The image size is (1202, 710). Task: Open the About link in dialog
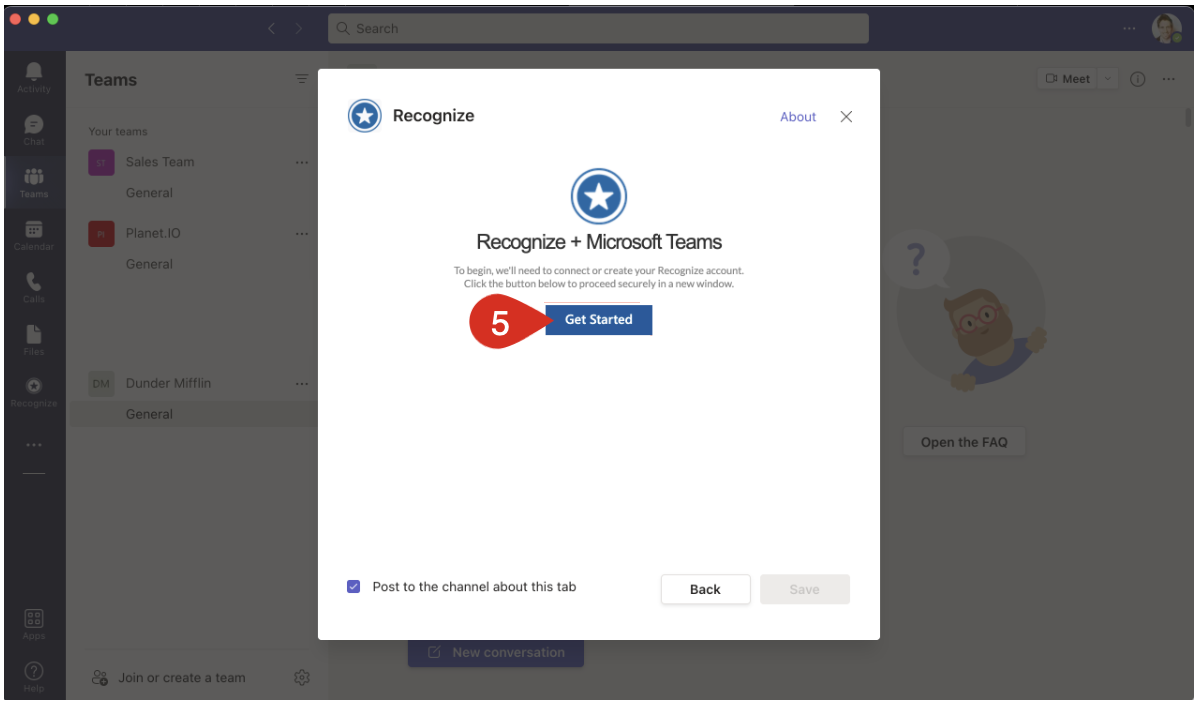coord(798,117)
